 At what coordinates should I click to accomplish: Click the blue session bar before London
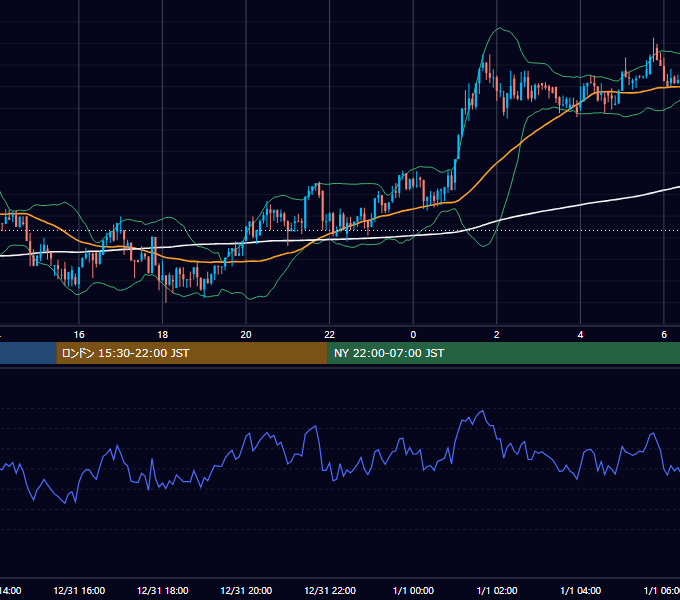[28, 353]
